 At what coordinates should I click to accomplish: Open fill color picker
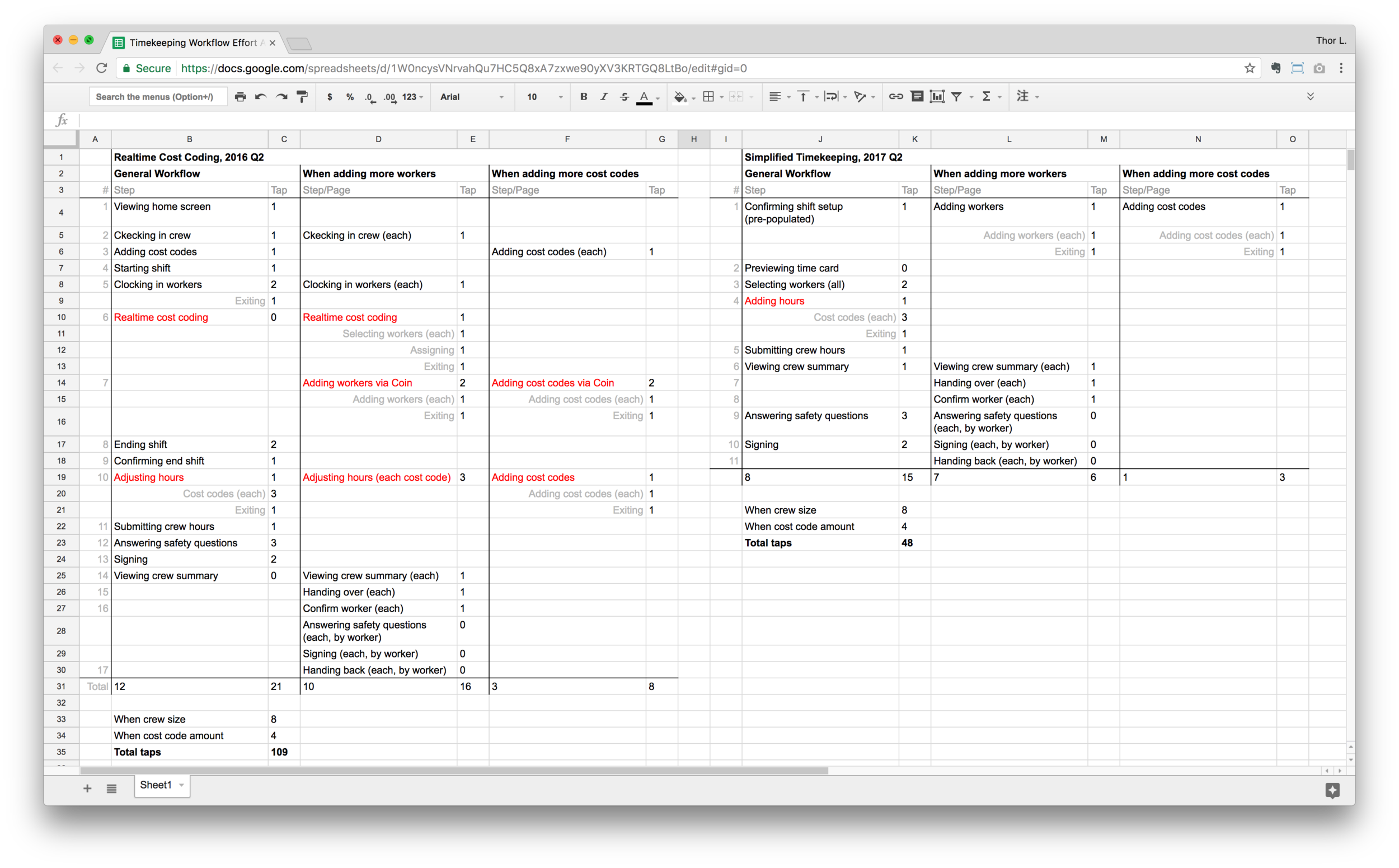point(680,97)
